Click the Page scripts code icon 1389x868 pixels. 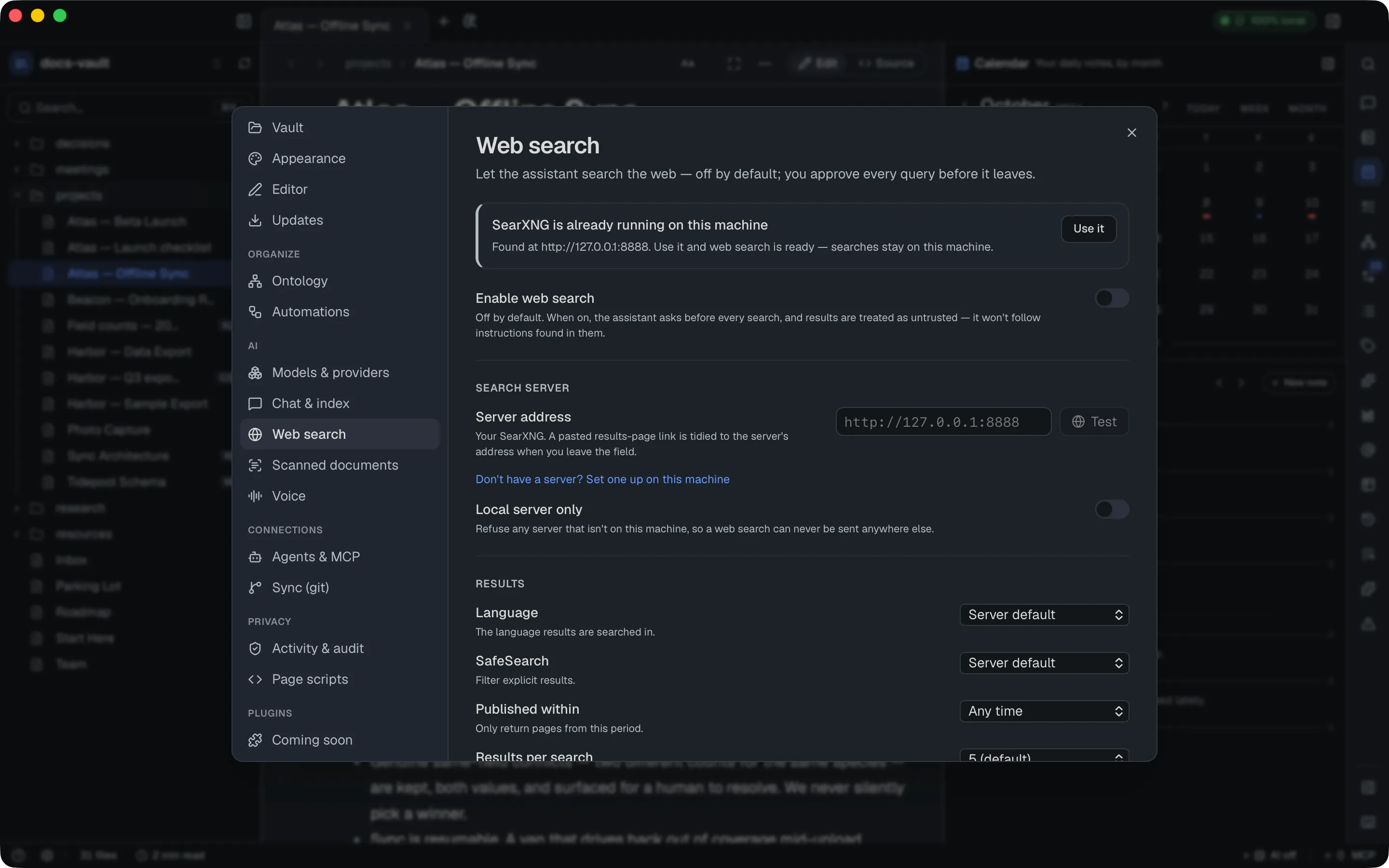pyautogui.click(x=255, y=679)
